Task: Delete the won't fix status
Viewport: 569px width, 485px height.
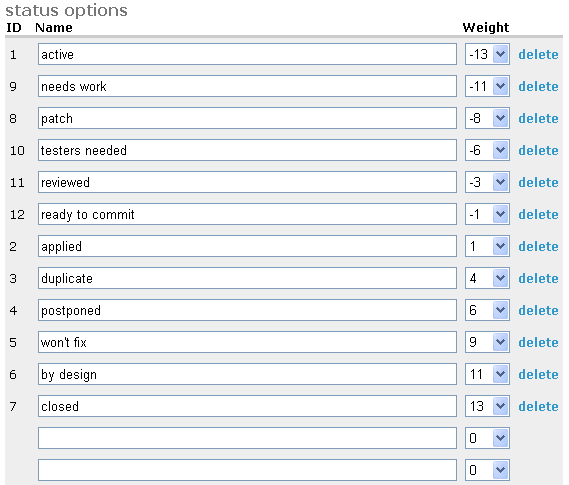Action: (538, 342)
